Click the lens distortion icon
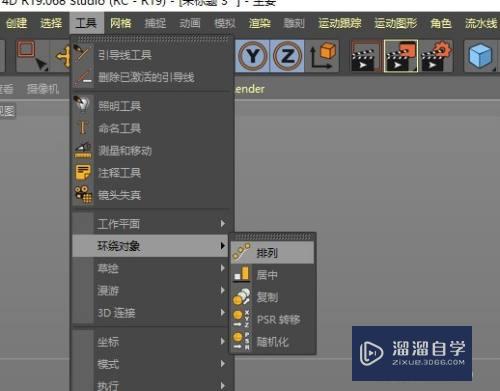Screen dimensions: 500x391 (83, 194)
